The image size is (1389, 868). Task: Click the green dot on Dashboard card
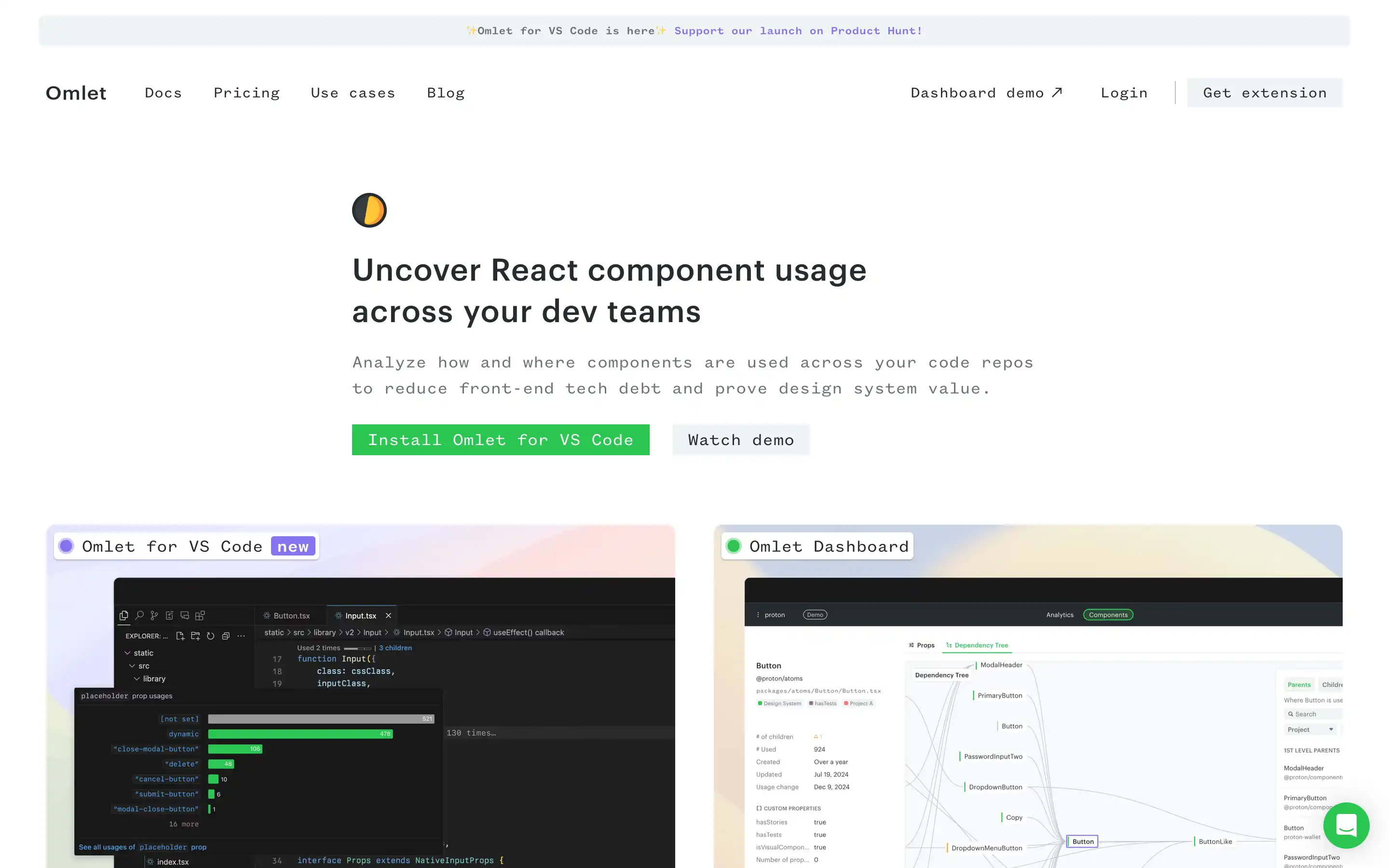pos(734,546)
